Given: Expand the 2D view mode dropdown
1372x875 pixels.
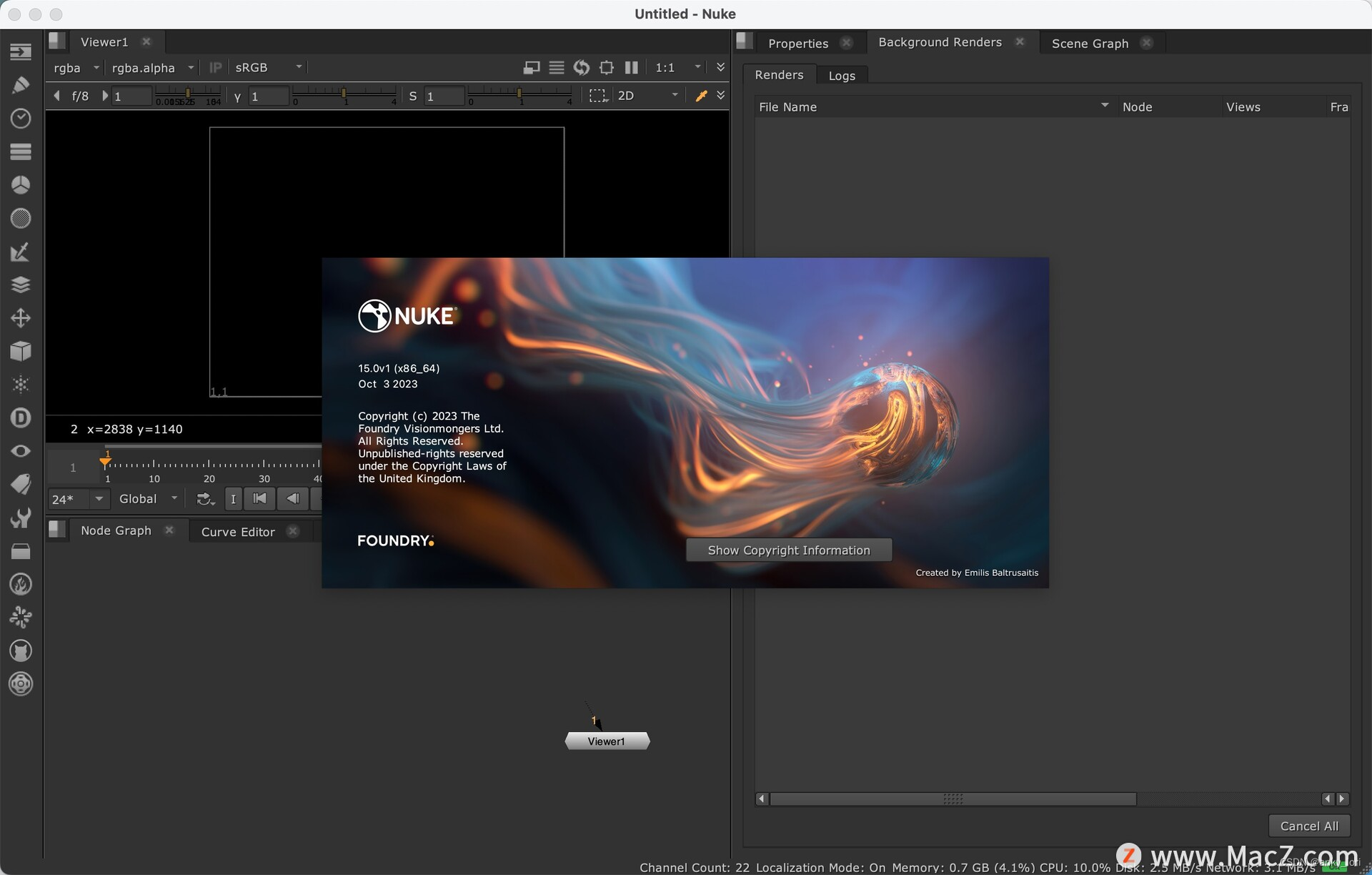Looking at the screenshot, I should (647, 96).
